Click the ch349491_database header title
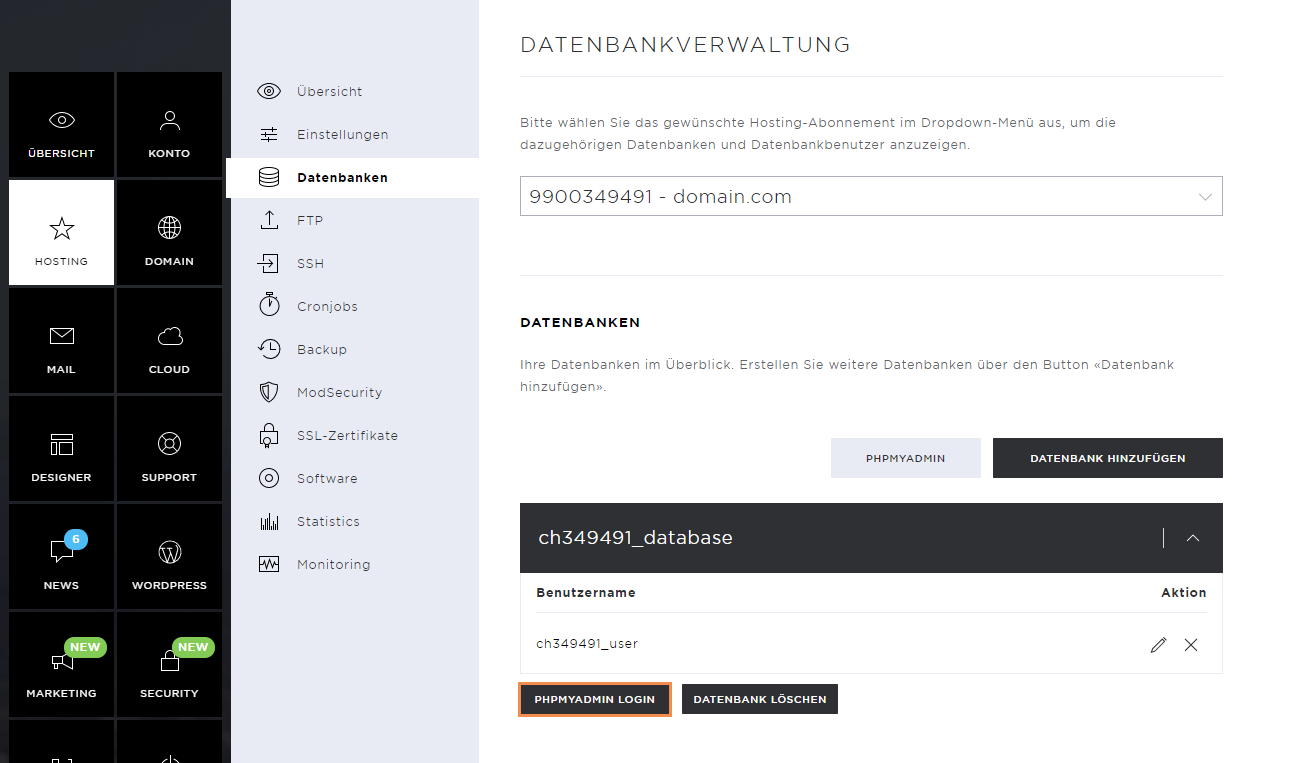The width and height of the screenshot is (1301, 763). tap(636, 538)
